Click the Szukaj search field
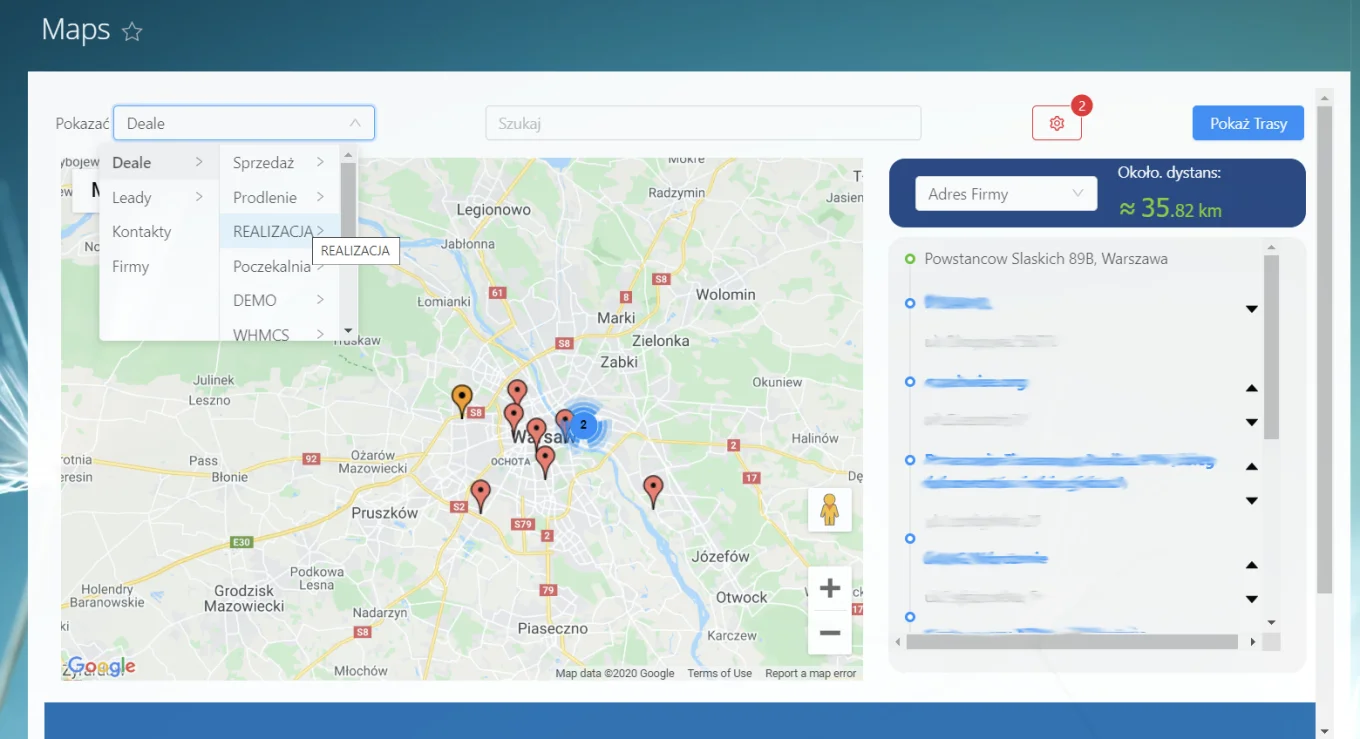Image resolution: width=1360 pixels, height=739 pixels. pyautogui.click(x=703, y=123)
